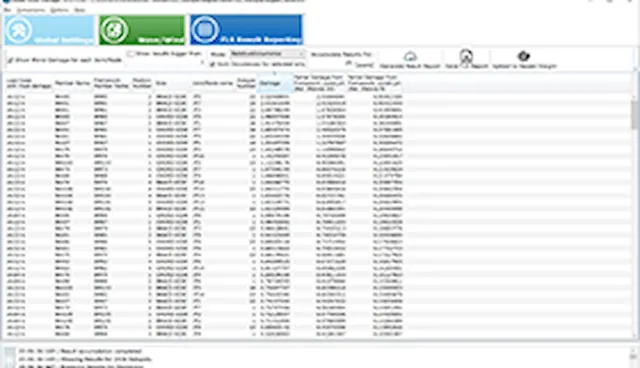Image resolution: width=640 pixels, height=368 pixels.
Task: Click the FLS Result Reporting ring icon
Action: [204, 30]
